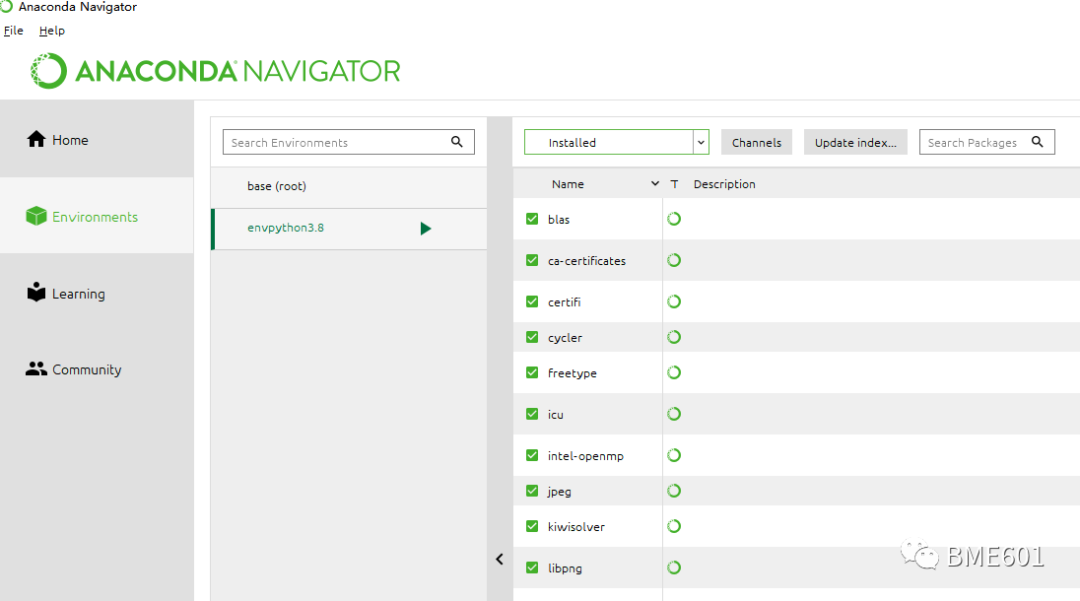Click the Home house icon

click(x=36, y=139)
